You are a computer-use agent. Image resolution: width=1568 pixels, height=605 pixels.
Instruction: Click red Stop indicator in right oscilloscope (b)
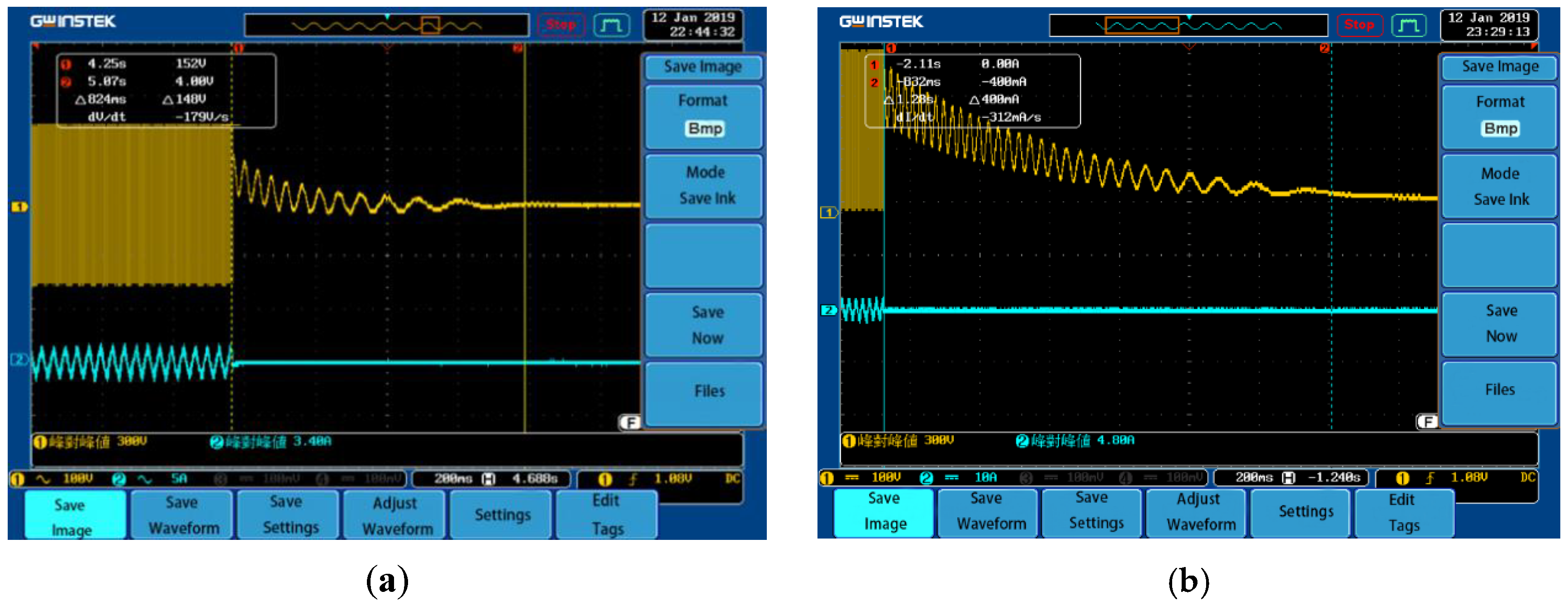coord(1359,25)
